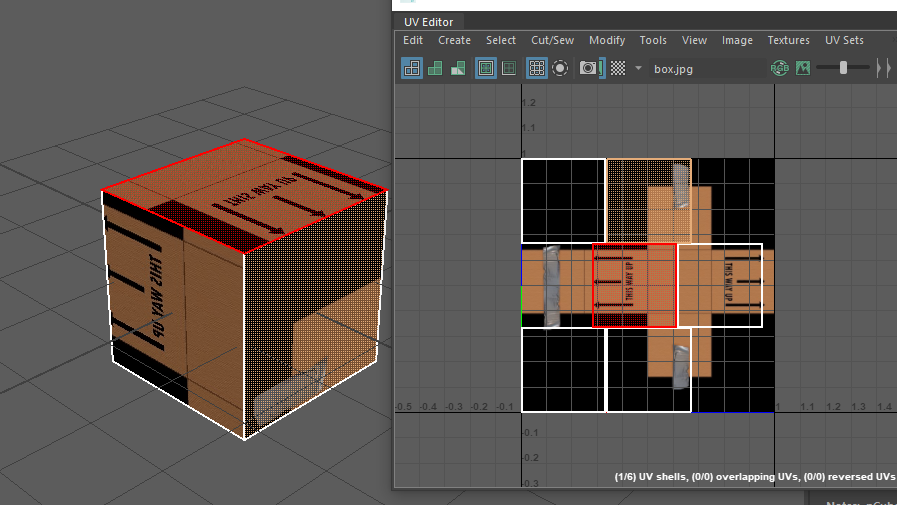Click the UV snapshot camera icon
897x505 pixels.
point(589,68)
